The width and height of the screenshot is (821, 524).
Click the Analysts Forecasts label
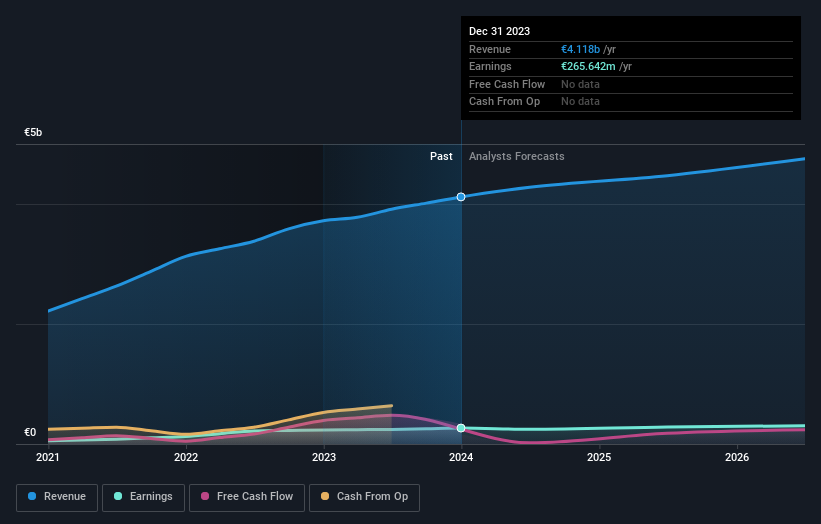pyautogui.click(x=517, y=157)
